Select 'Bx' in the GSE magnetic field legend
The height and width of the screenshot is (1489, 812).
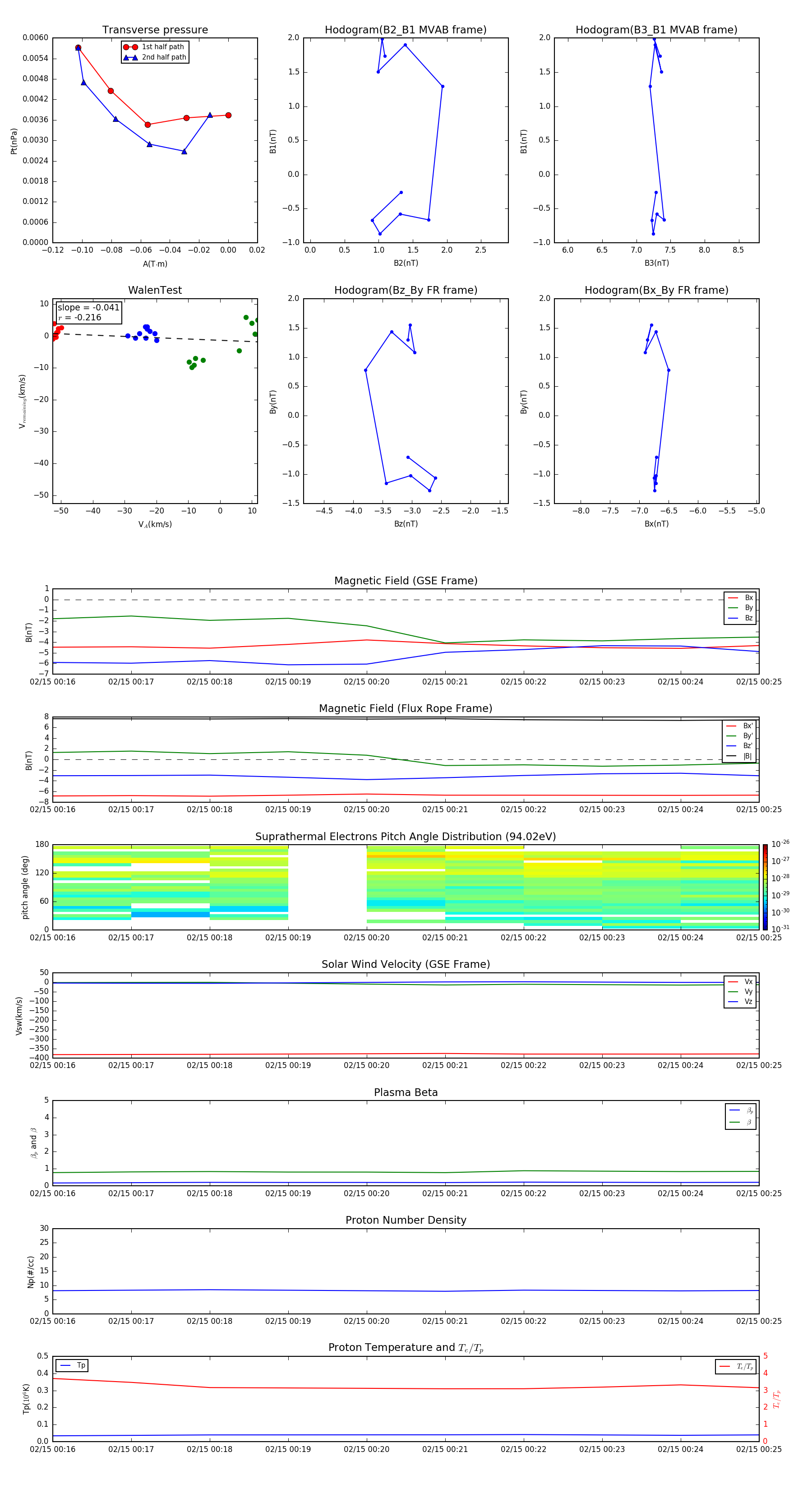point(740,598)
